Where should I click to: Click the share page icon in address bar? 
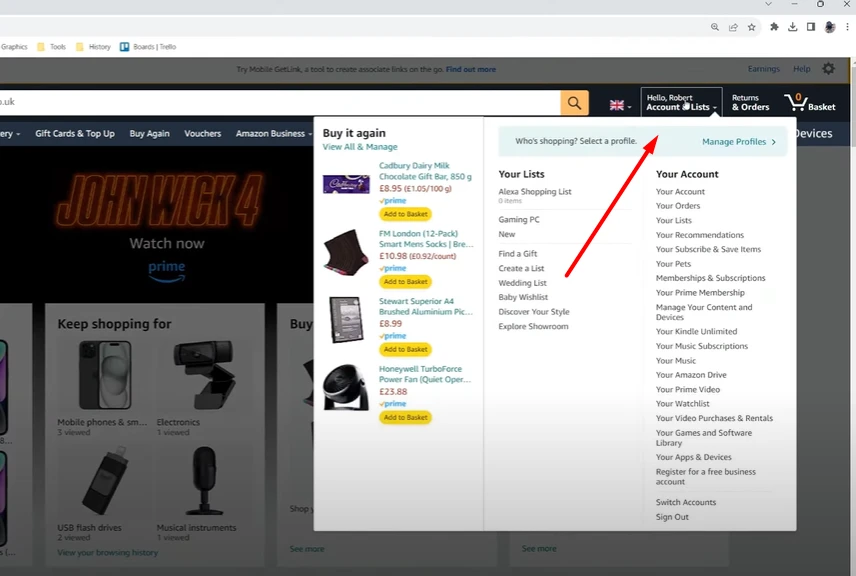pos(733,27)
